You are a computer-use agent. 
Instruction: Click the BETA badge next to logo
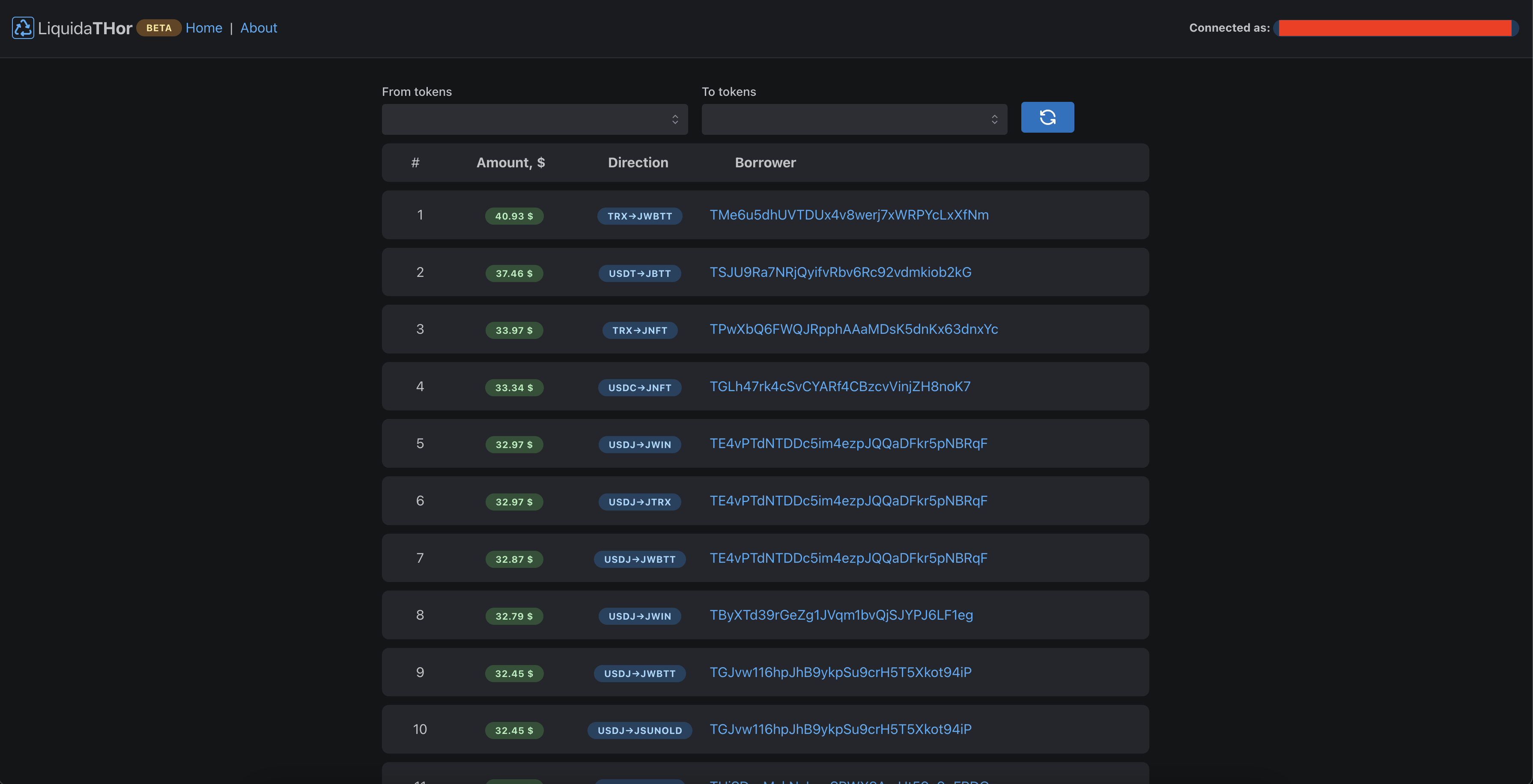pyautogui.click(x=158, y=28)
